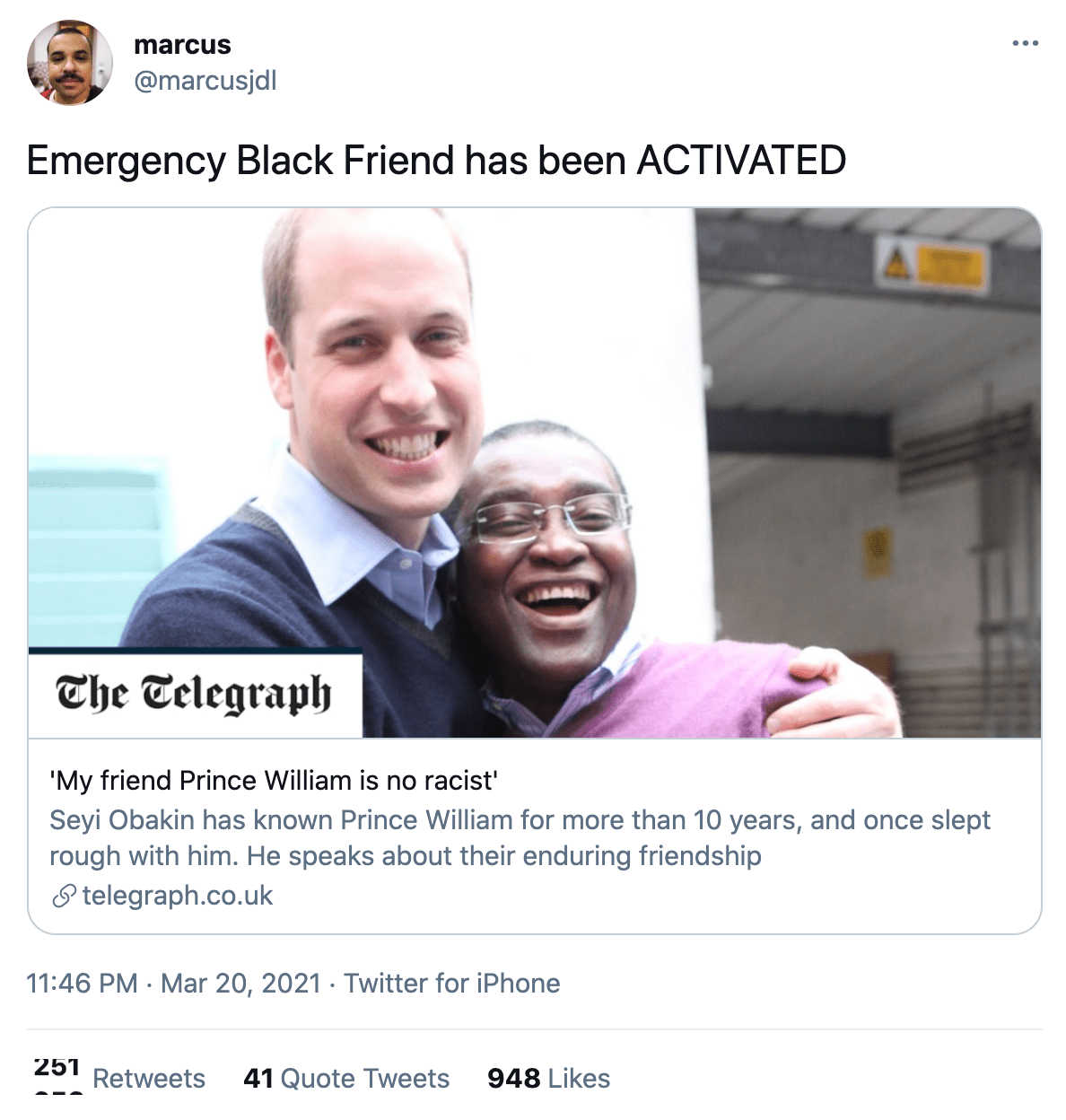View the list of Retweets
This screenshot has width=1066, height=1120.
click(121, 1078)
